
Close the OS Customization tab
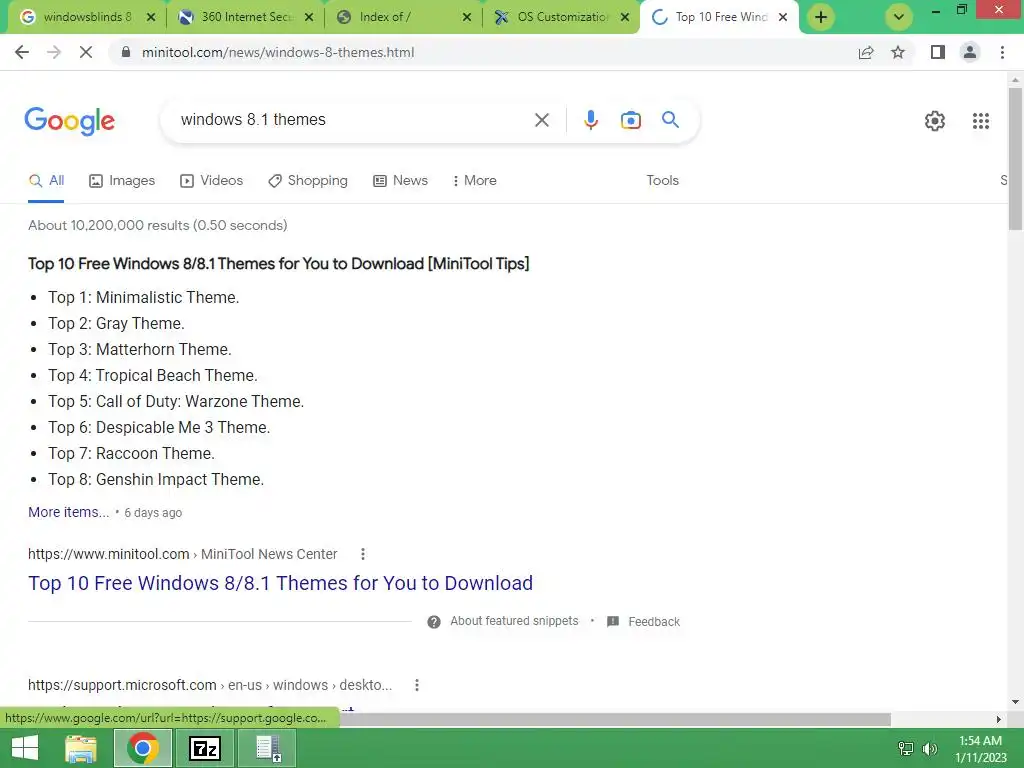[x=625, y=17]
